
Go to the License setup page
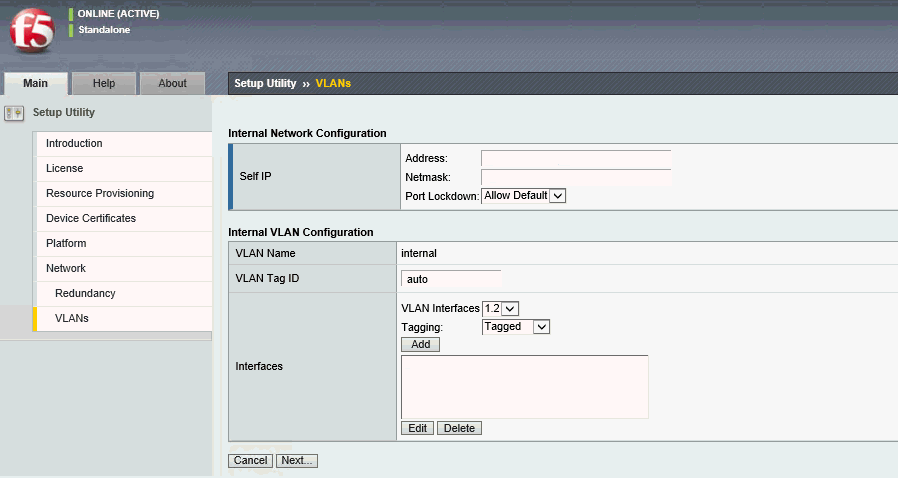click(64, 168)
